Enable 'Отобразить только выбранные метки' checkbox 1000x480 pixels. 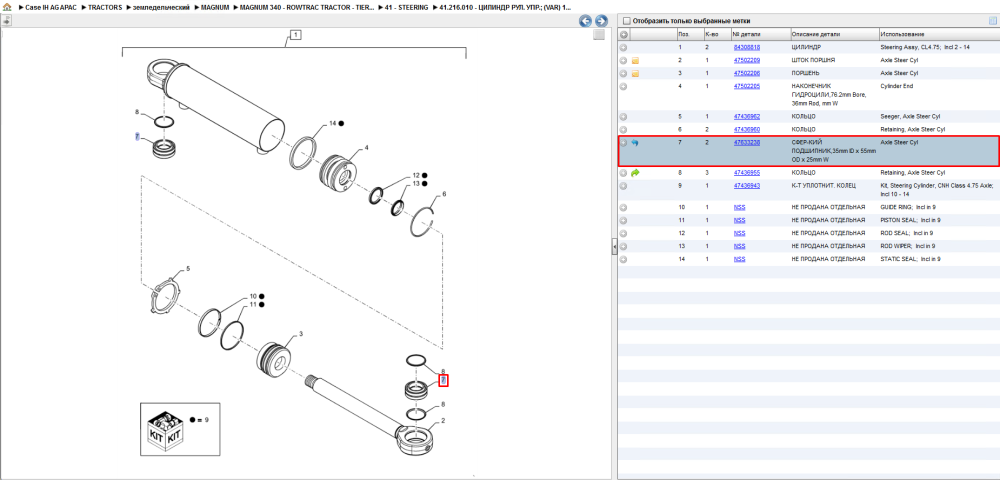(626, 20)
